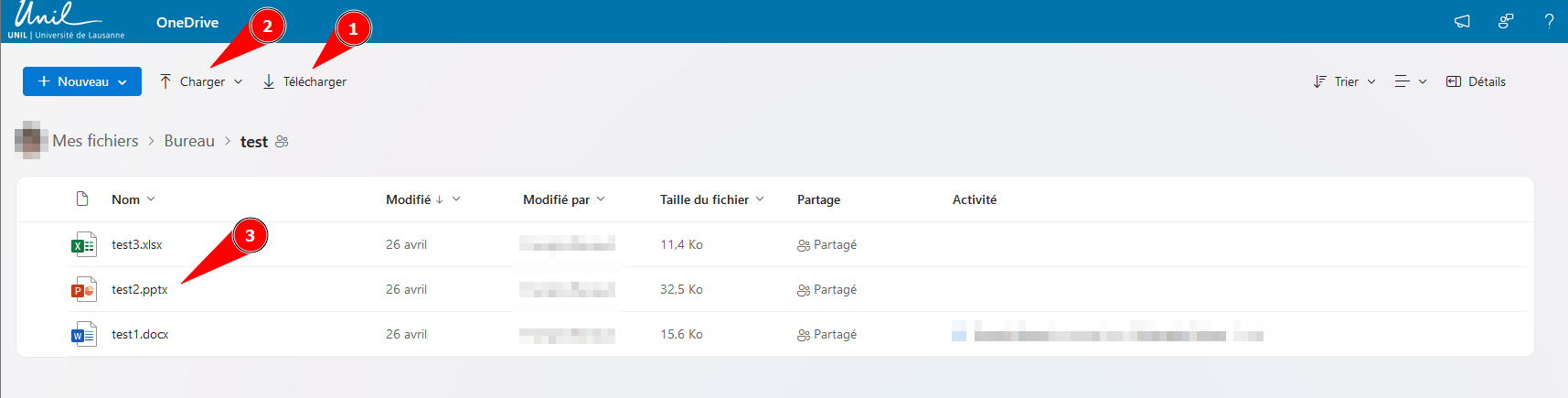Open the view layout options dropdown
This screenshot has width=1568, height=398.
[1410, 81]
